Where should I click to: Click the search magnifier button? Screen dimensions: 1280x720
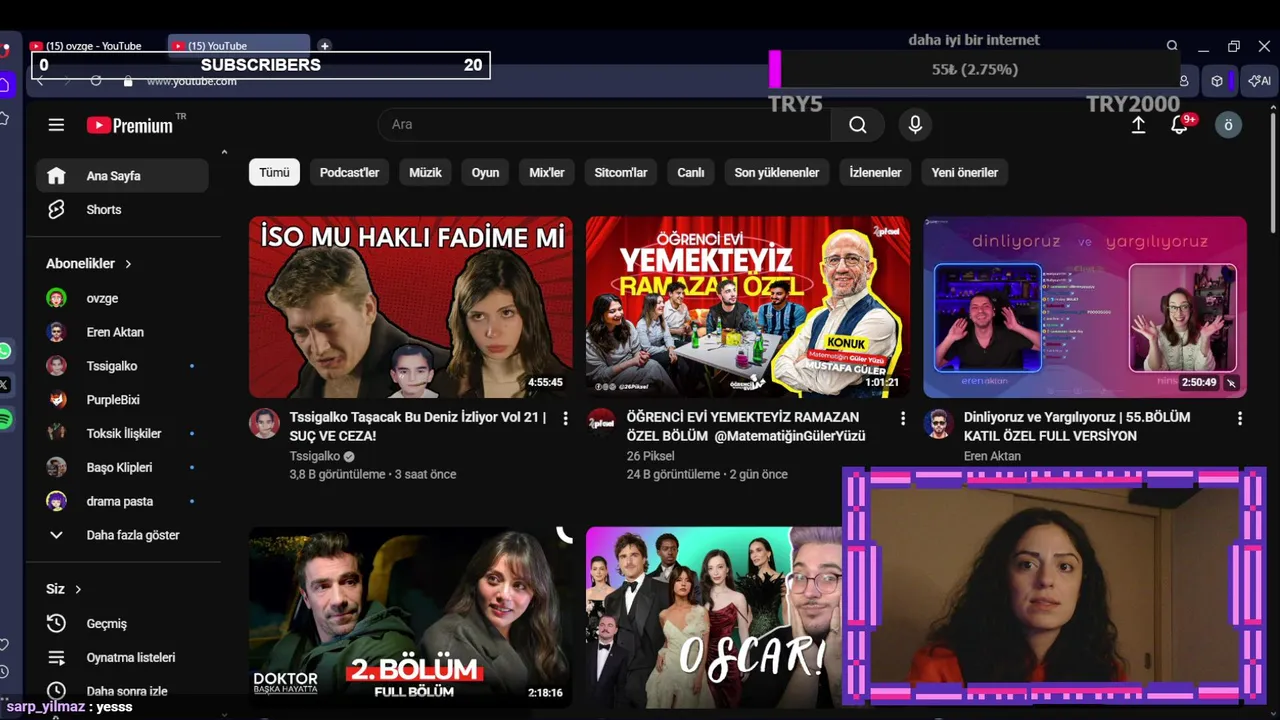pyautogui.click(x=858, y=124)
